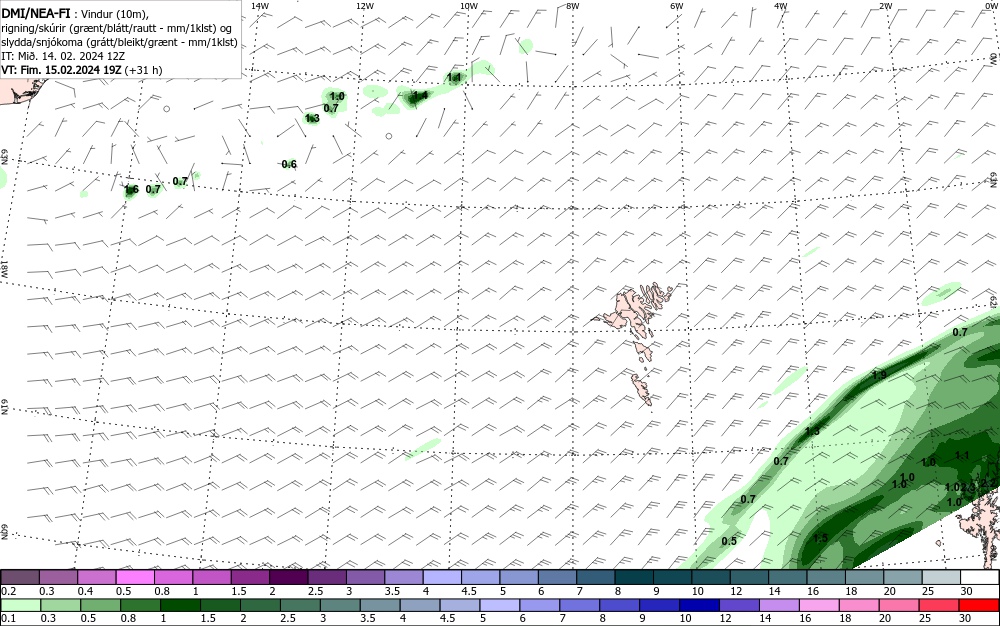Click the 0.1 label in lower legend
Viewport: 1000px width, 626px height.
8,618
